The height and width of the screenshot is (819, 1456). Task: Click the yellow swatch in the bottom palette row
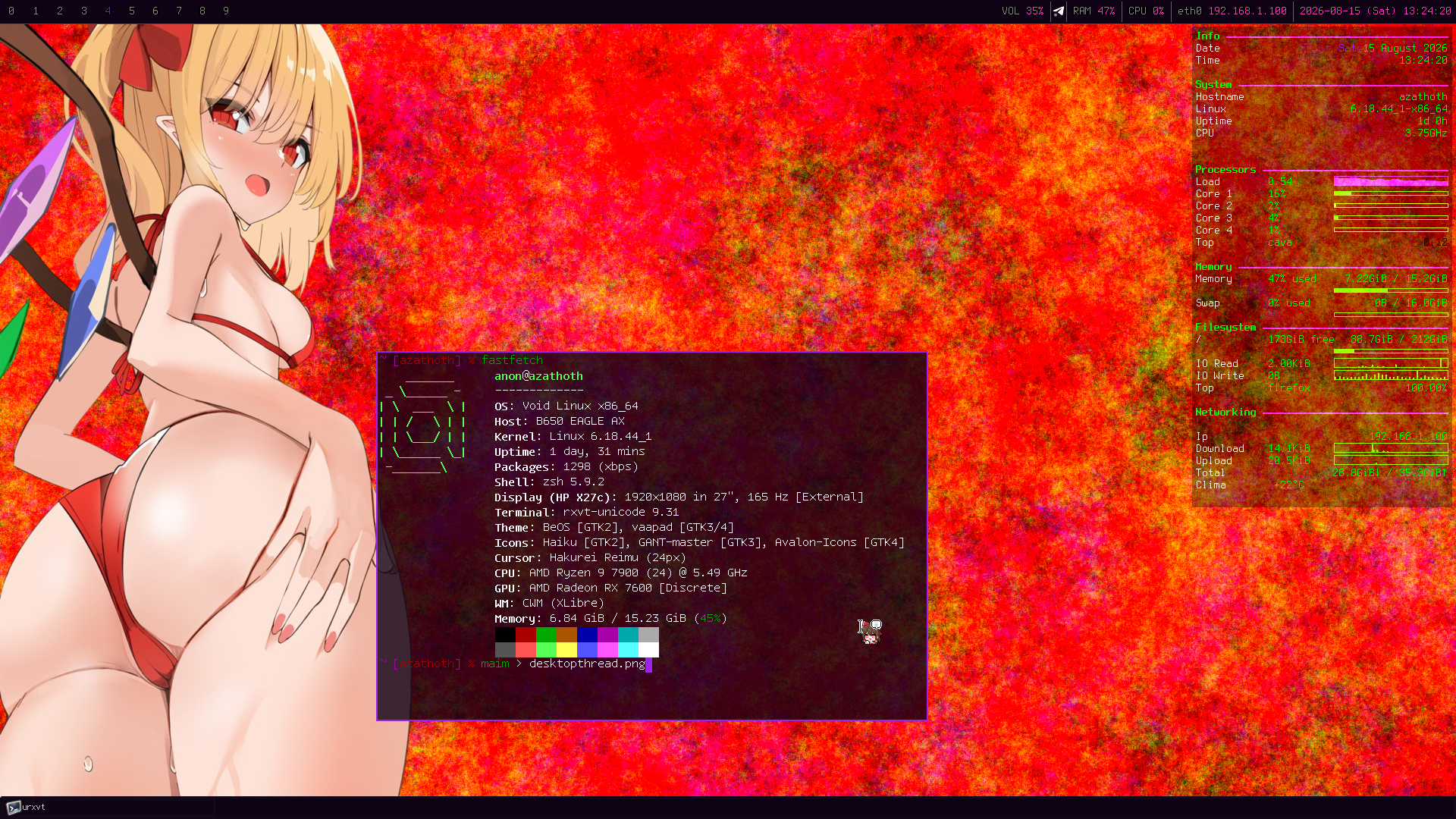[x=566, y=650]
